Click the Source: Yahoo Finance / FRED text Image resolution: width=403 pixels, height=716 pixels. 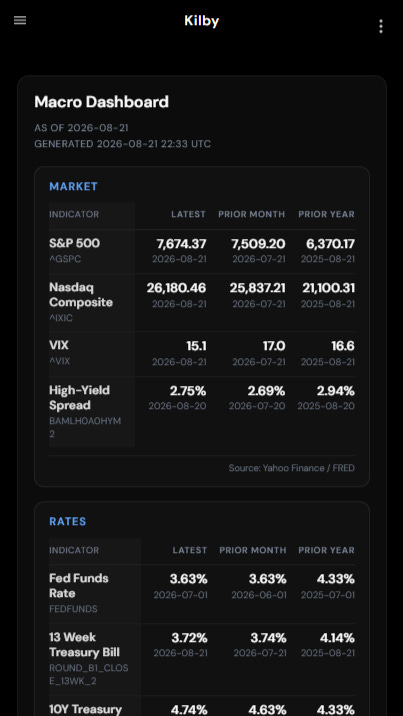point(292,468)
